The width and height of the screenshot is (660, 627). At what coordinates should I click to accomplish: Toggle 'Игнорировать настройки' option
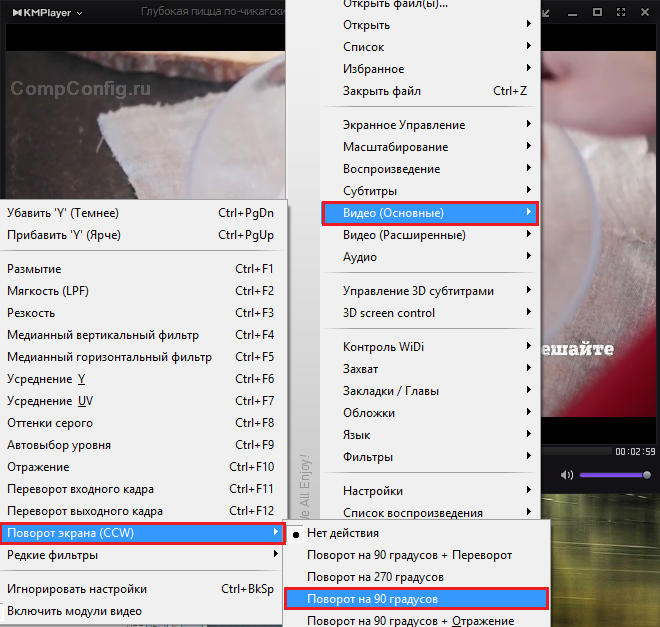77,589
